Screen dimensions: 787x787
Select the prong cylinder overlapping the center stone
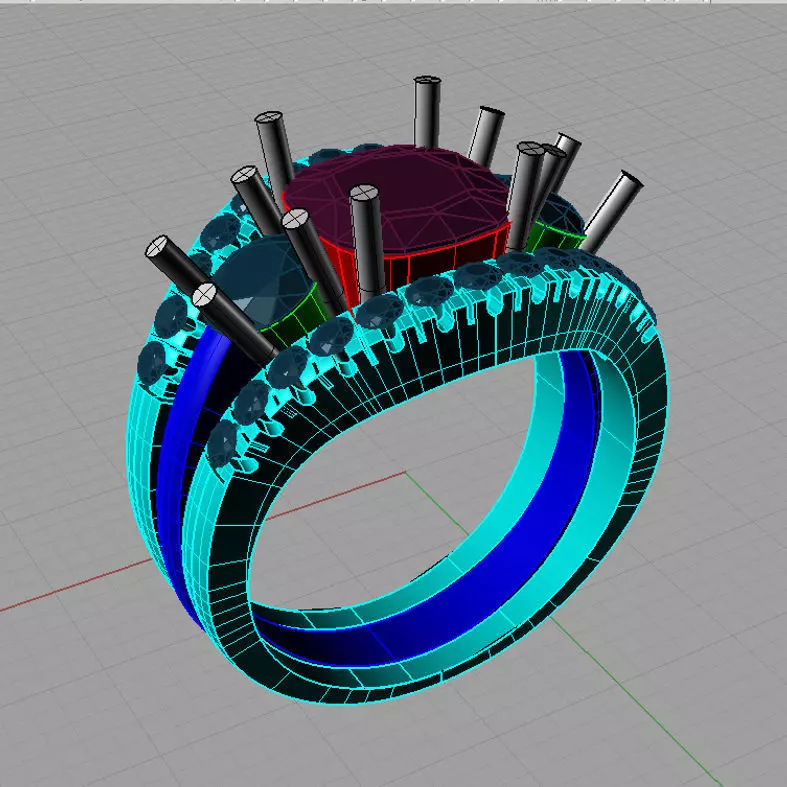tap(367, 243)
